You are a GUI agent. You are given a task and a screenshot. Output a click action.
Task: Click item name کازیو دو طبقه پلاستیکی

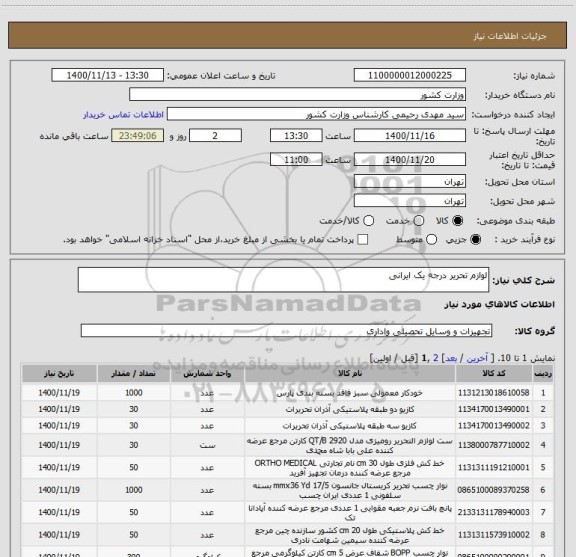pos(350,409)
